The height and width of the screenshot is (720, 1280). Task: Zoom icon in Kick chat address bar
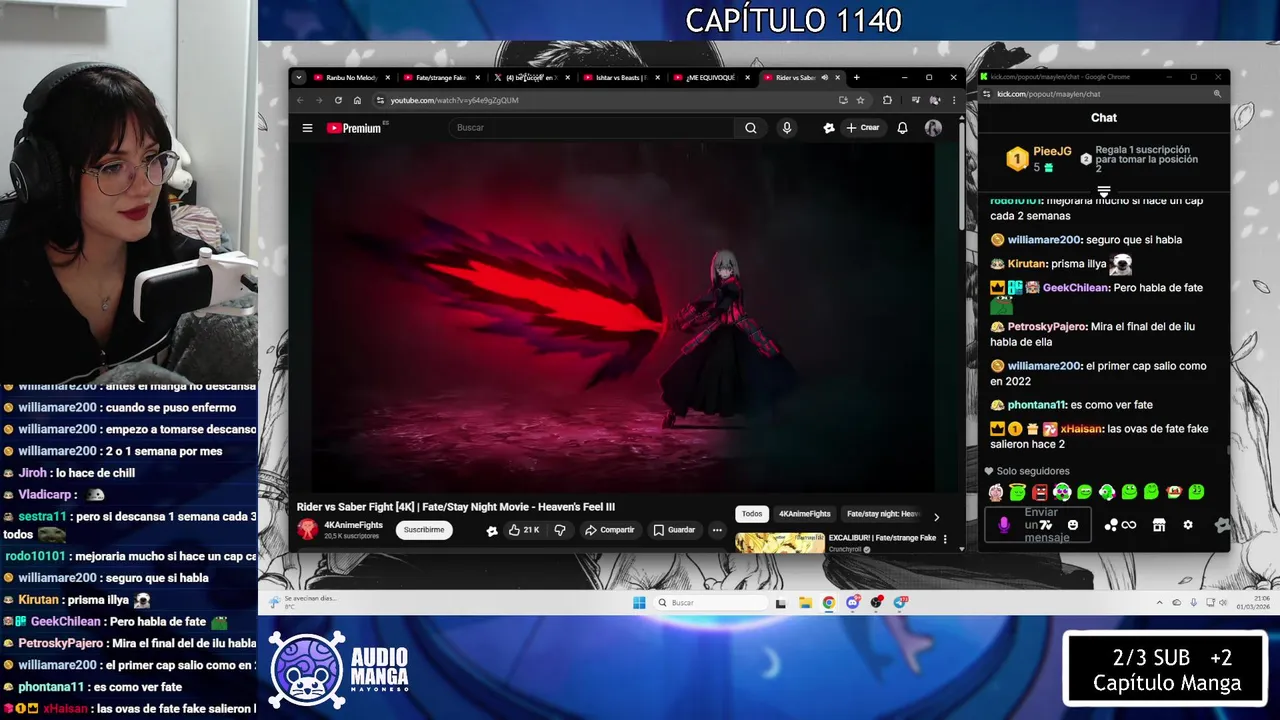tap(1217, 94)
